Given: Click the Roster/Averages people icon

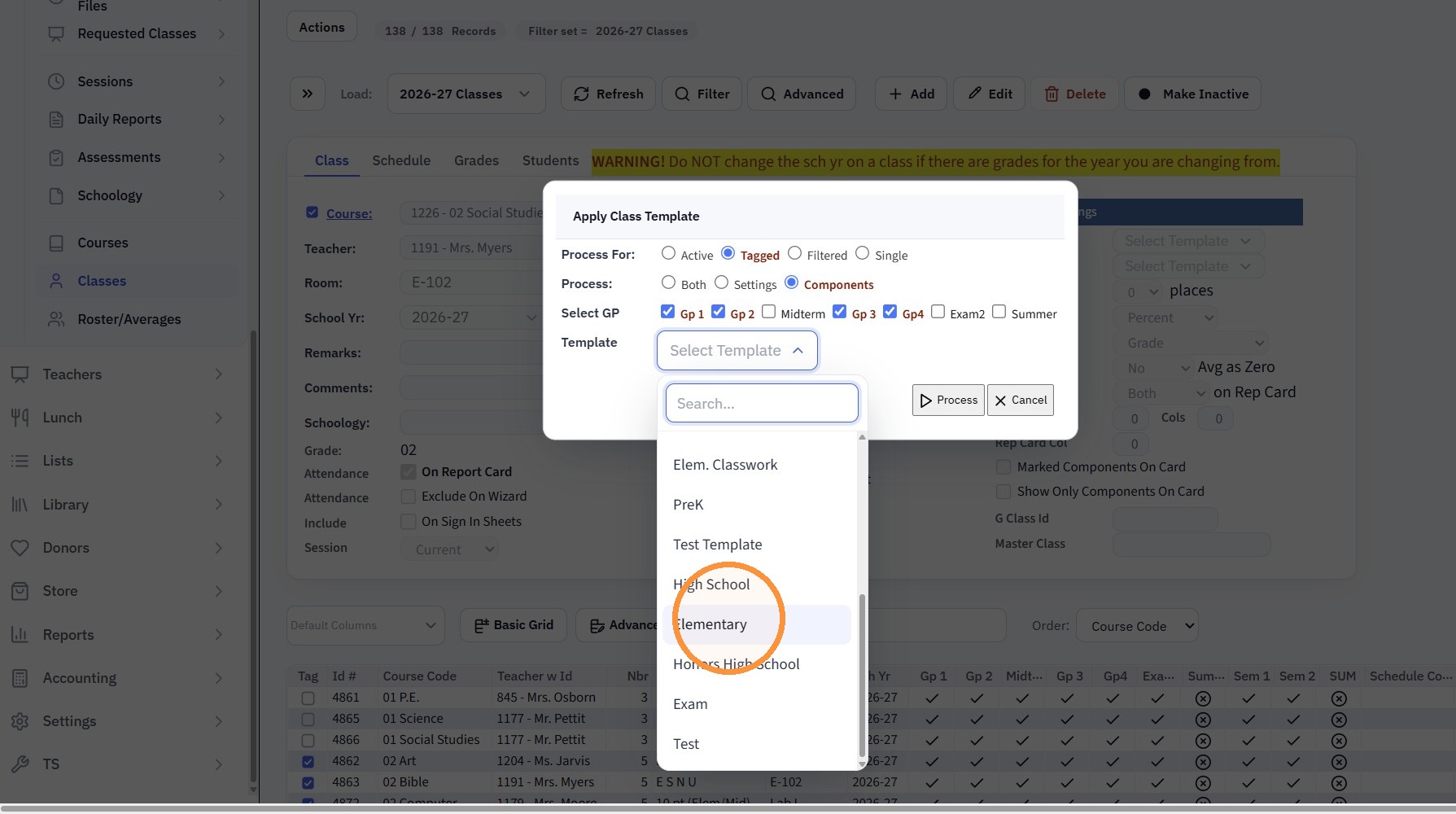Looking at the screenshot, I should (56, 319).
